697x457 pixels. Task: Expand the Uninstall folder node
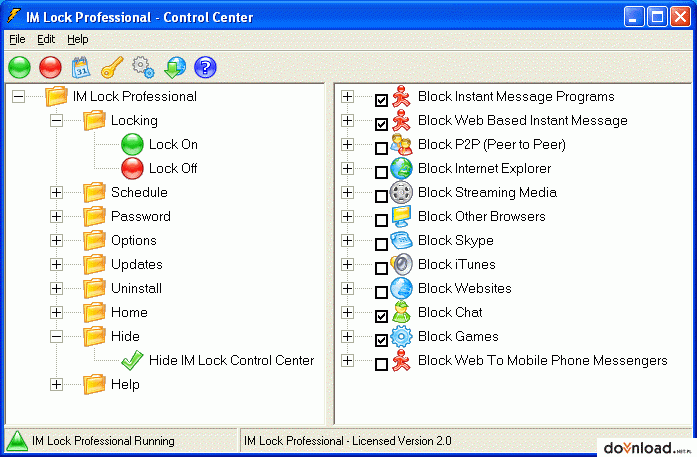point(56,289)
